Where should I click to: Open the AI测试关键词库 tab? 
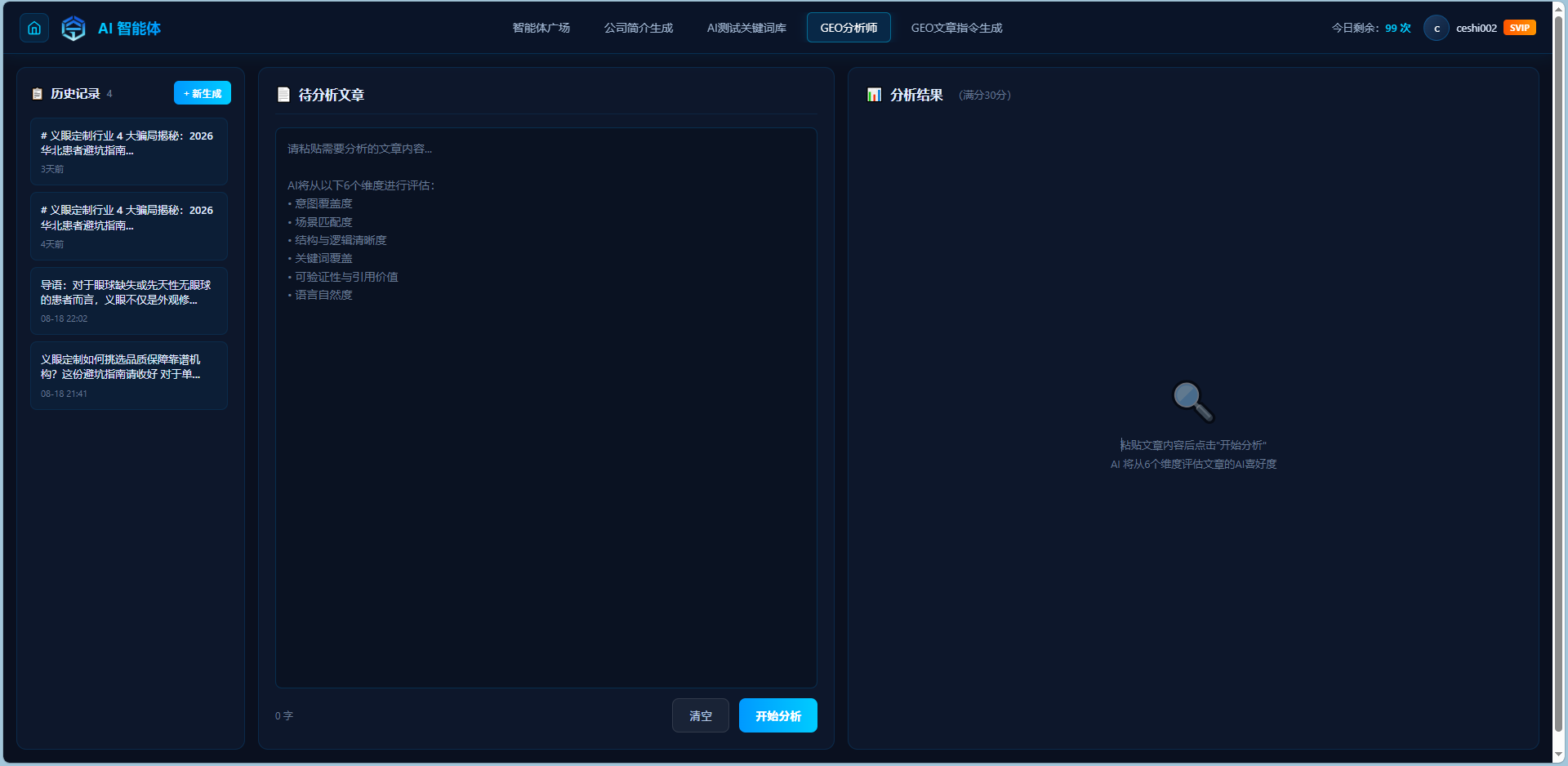pyautogui.click(x=746, y=28)
